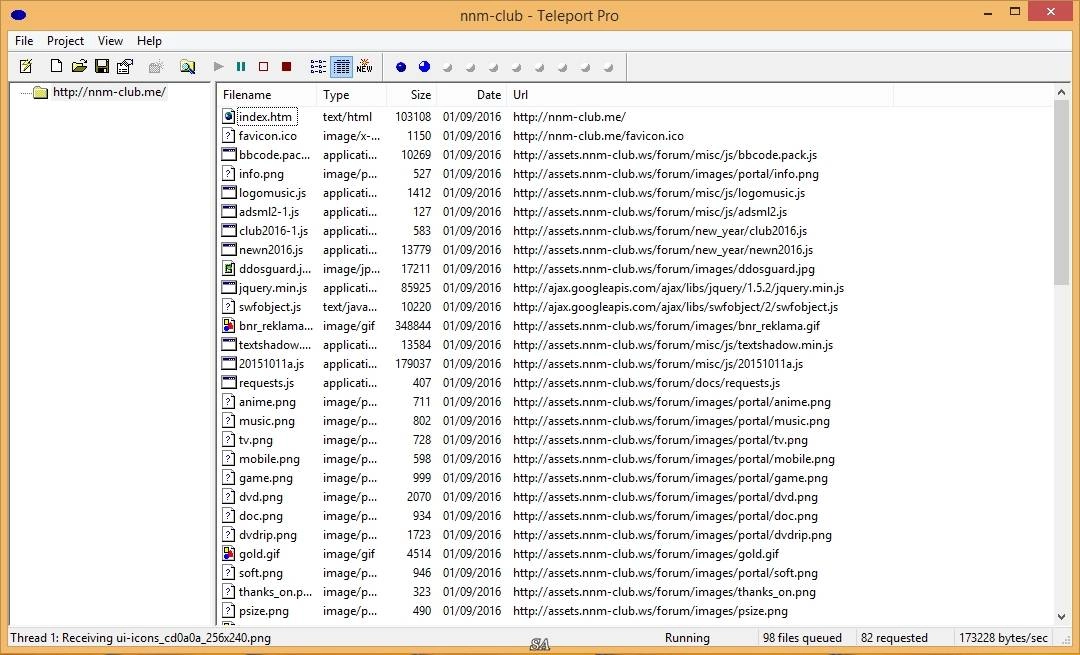The height and width of the screenshot is (655, 1080).
Task: Sort the list by Size column
Action: click(412, 95)
